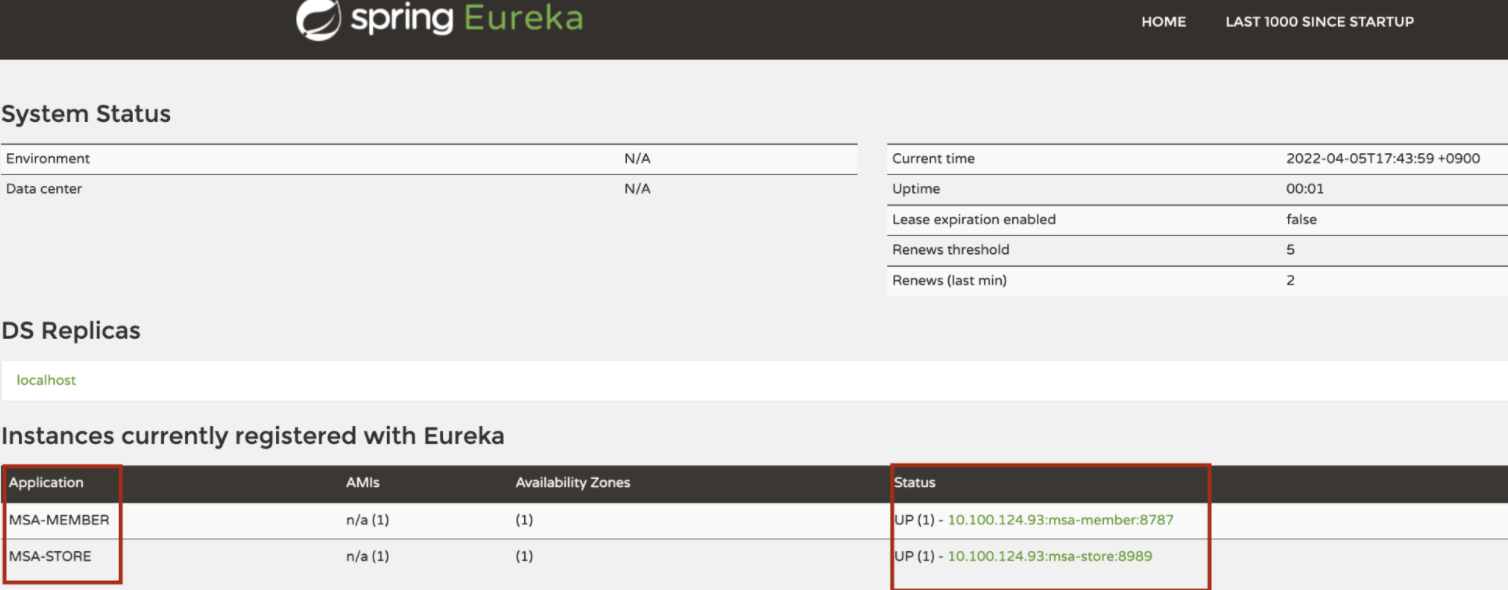Image resolution: width=1508 pixels, height=590 pixels.
Task: Click the Lease expiration enabled label
Action: click(974, 219)
